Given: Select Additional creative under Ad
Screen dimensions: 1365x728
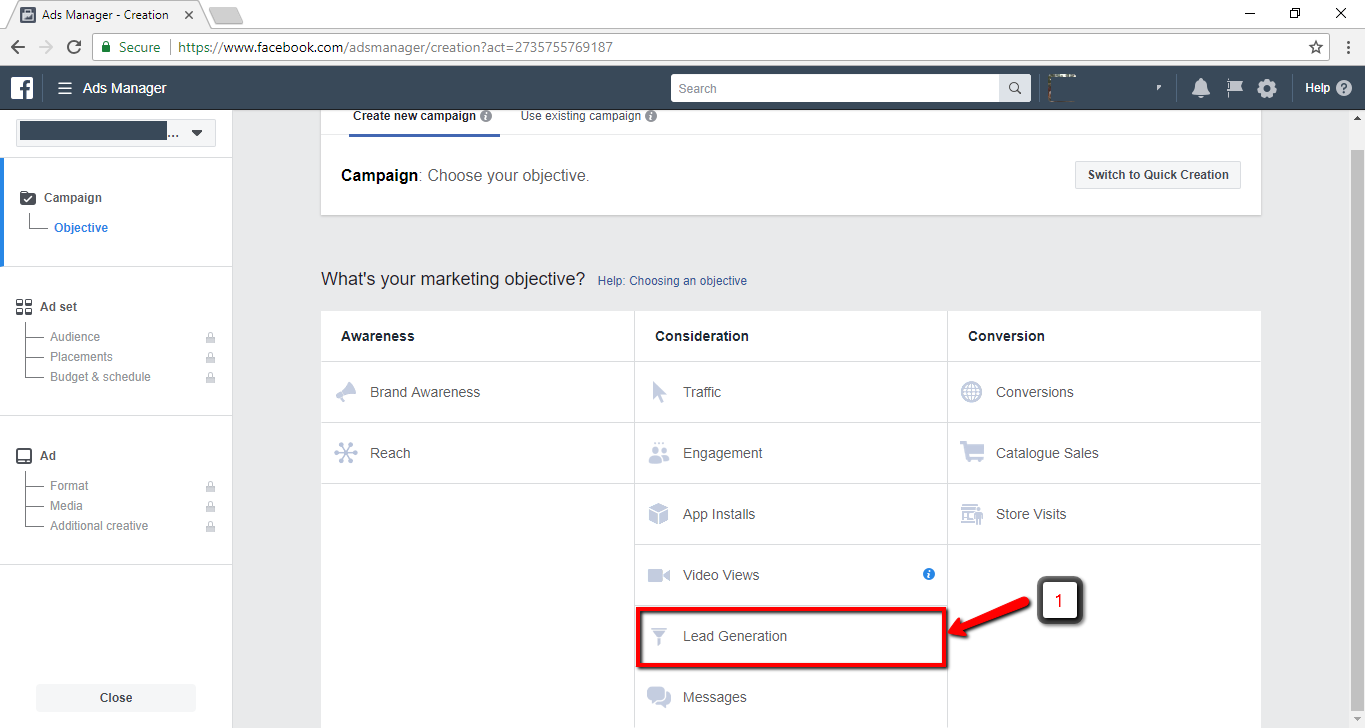Looking at the screenshot, I should pyautogui.click(x=99, y=526).
